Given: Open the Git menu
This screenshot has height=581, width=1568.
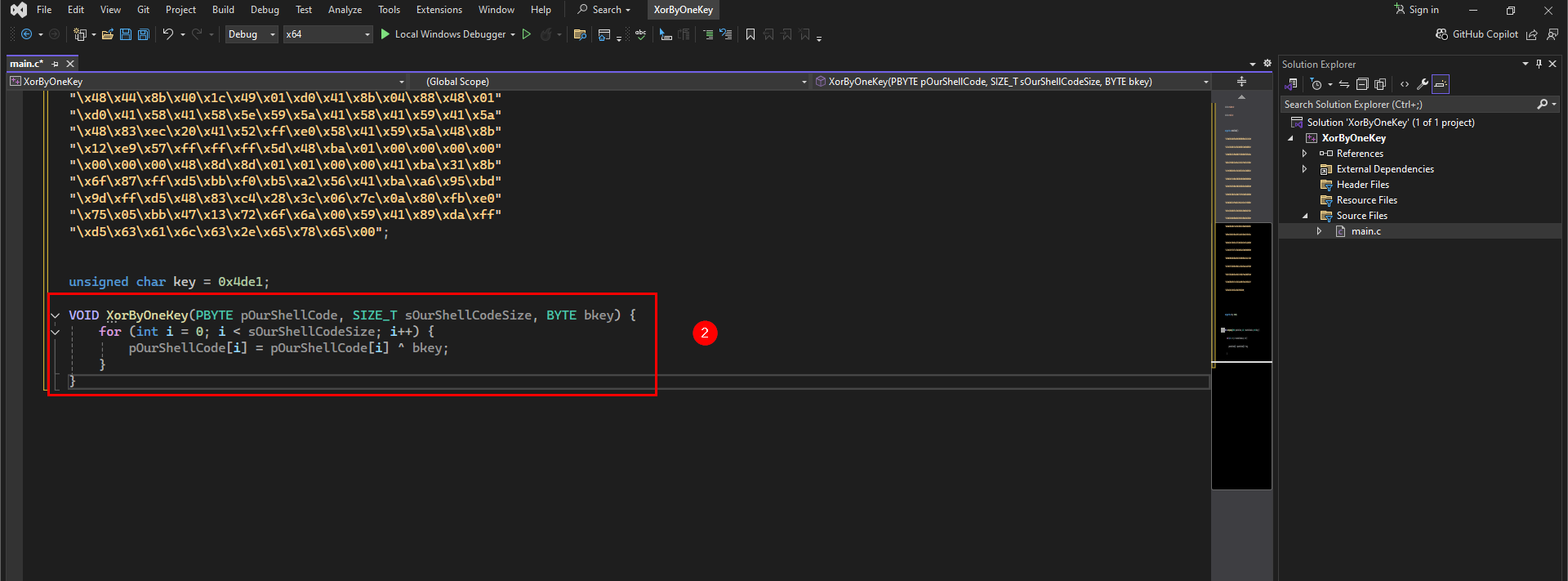Looking at the screenshot, I should [143, 10].
